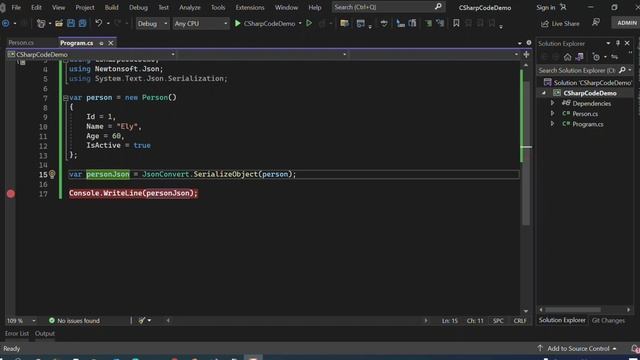The height and width of the screenshot is (360, 640).
Task: Click the CRLF line ending indicator
Action: click(x=520, y=321)
